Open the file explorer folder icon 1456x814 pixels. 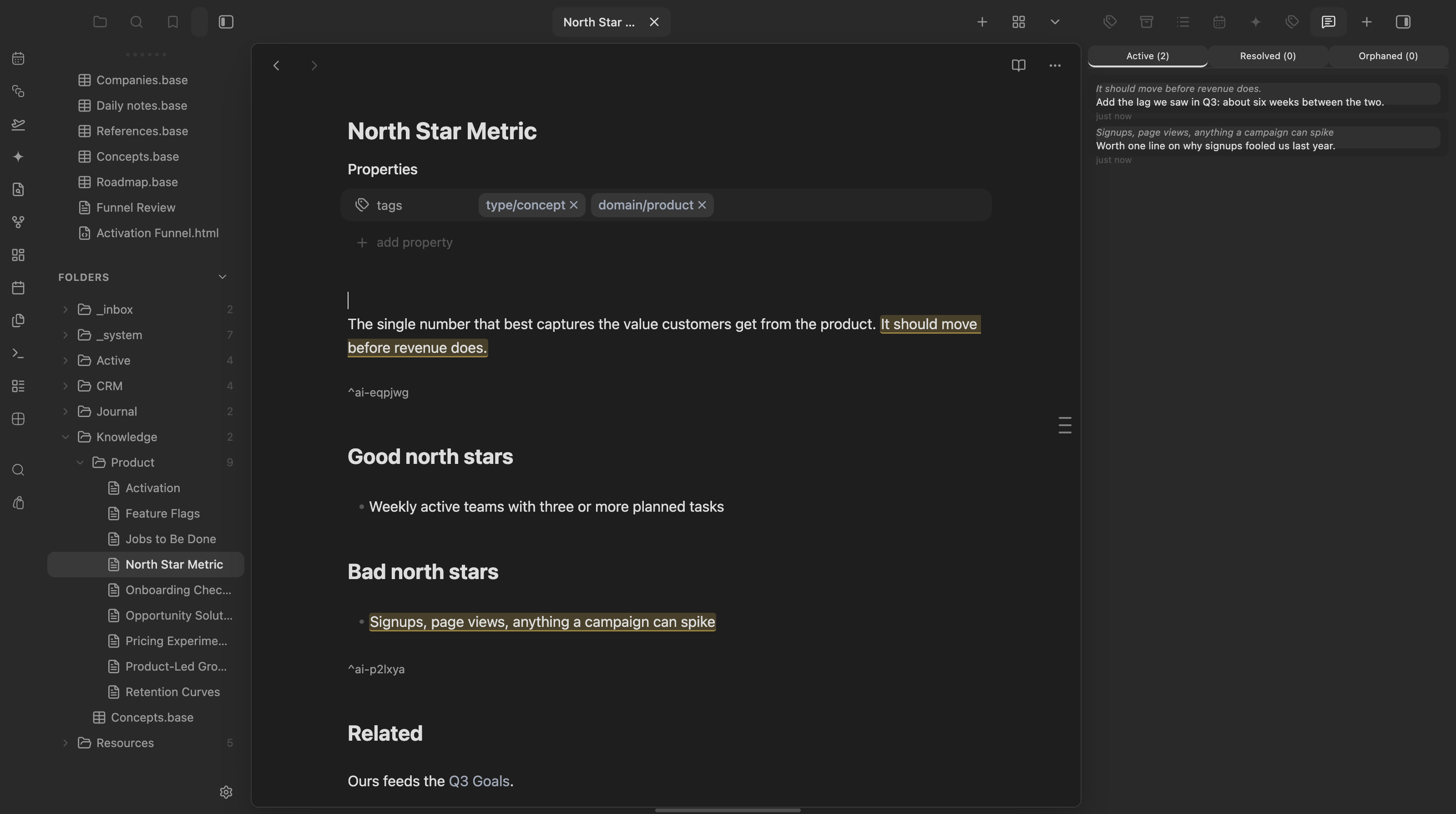point(100,22)
